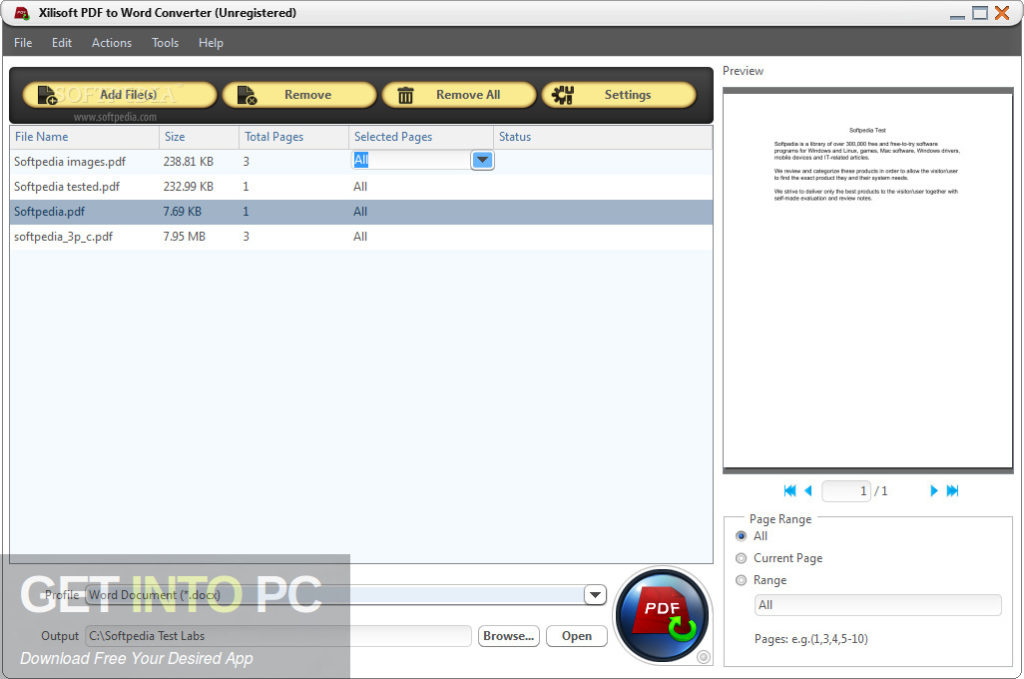
Task: Go to the next preview page
Action: (x=933, y=490)
